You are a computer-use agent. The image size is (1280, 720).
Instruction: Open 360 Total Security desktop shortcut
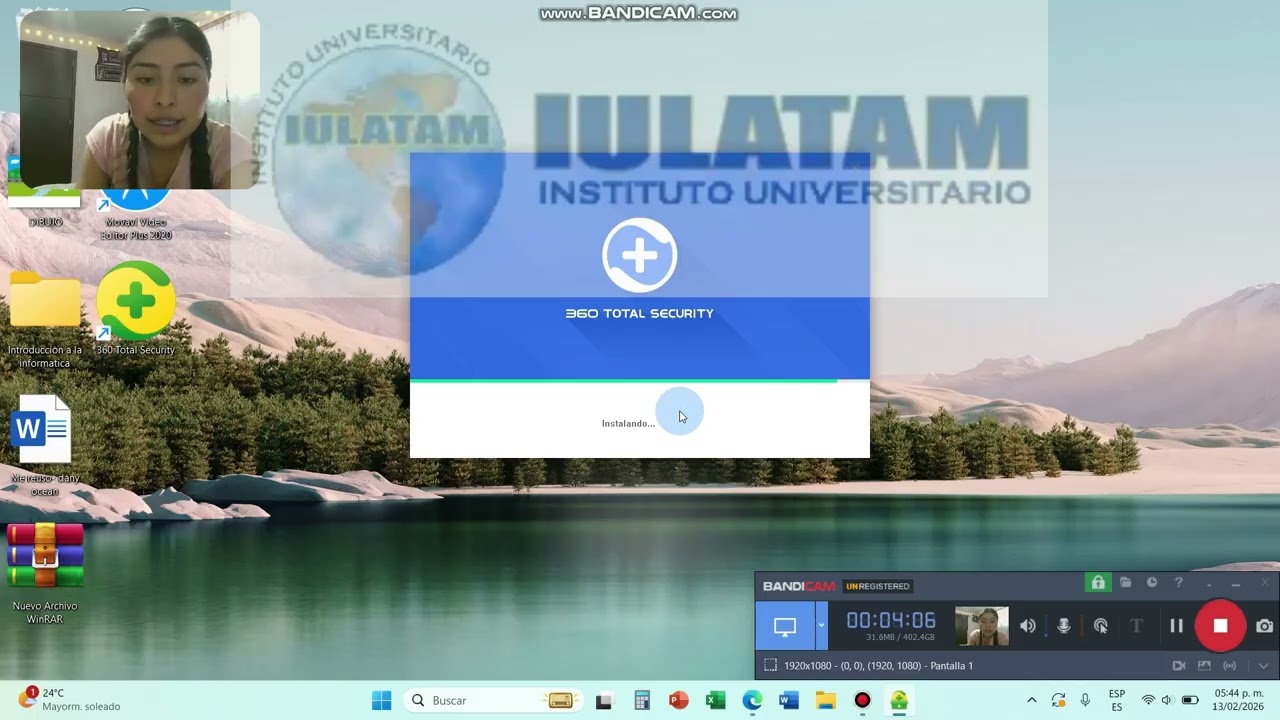136,309
